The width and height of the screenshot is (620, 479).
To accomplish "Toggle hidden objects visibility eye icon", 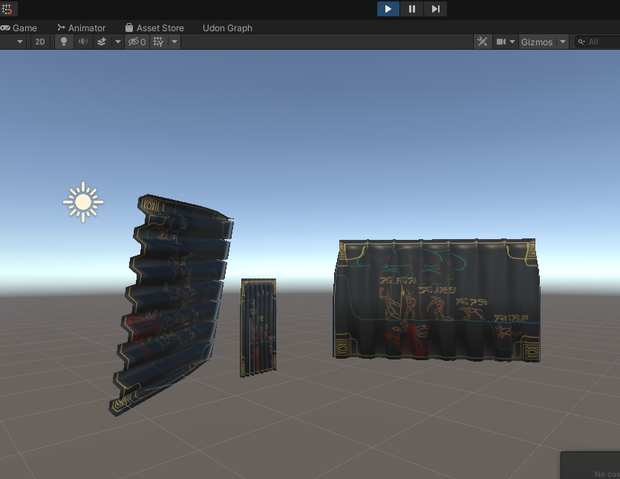I will (x=137, y=42).
